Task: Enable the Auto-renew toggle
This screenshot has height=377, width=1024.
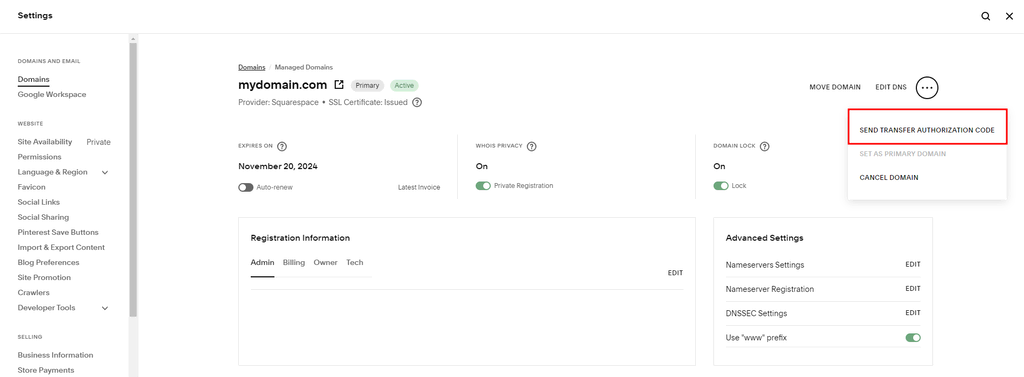Action: click(x=246, y=187)
